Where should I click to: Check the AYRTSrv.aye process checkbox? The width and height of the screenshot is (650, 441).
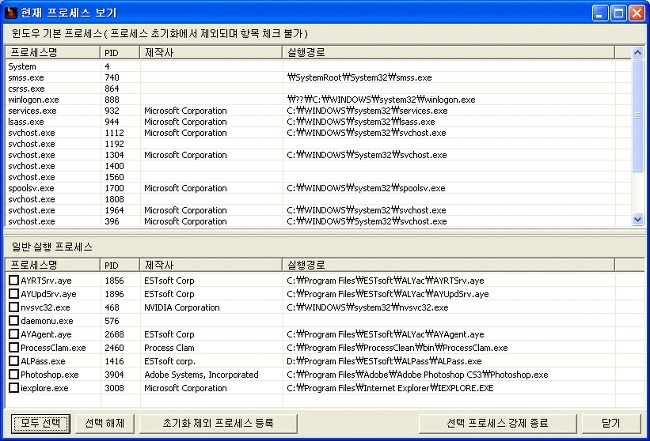(14, 281)
